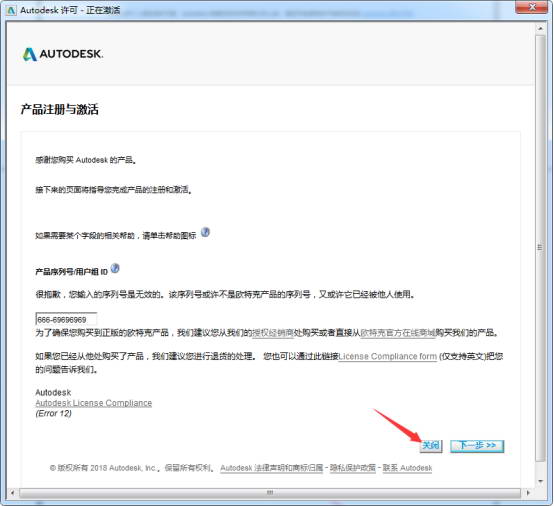
Task: Open the 隐私保护政策 link
Action: pos(353,468)
